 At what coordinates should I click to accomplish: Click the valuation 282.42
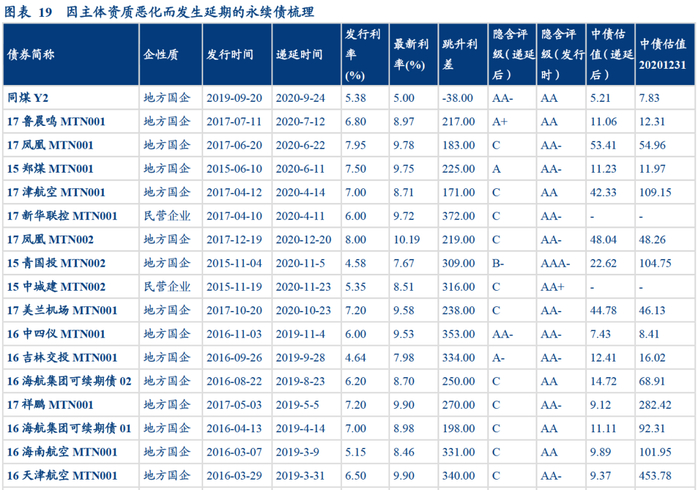(x=655, y=405)
